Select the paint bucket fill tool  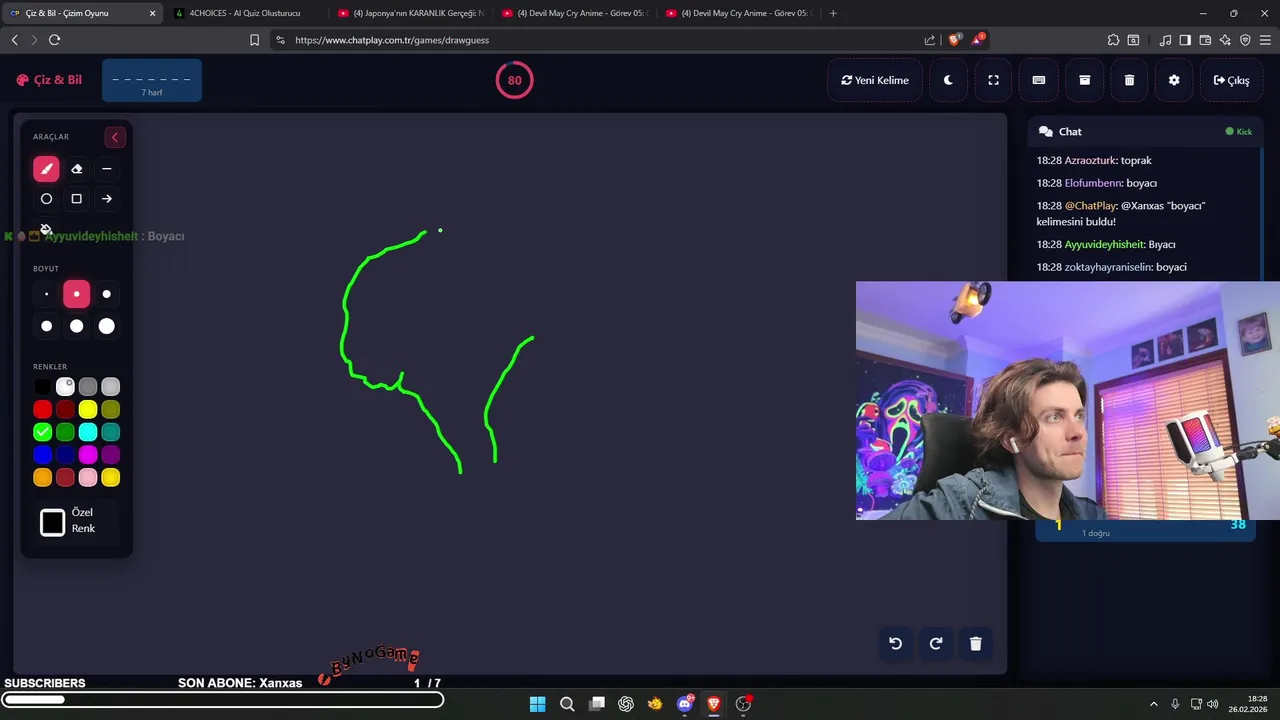[46, 229]
